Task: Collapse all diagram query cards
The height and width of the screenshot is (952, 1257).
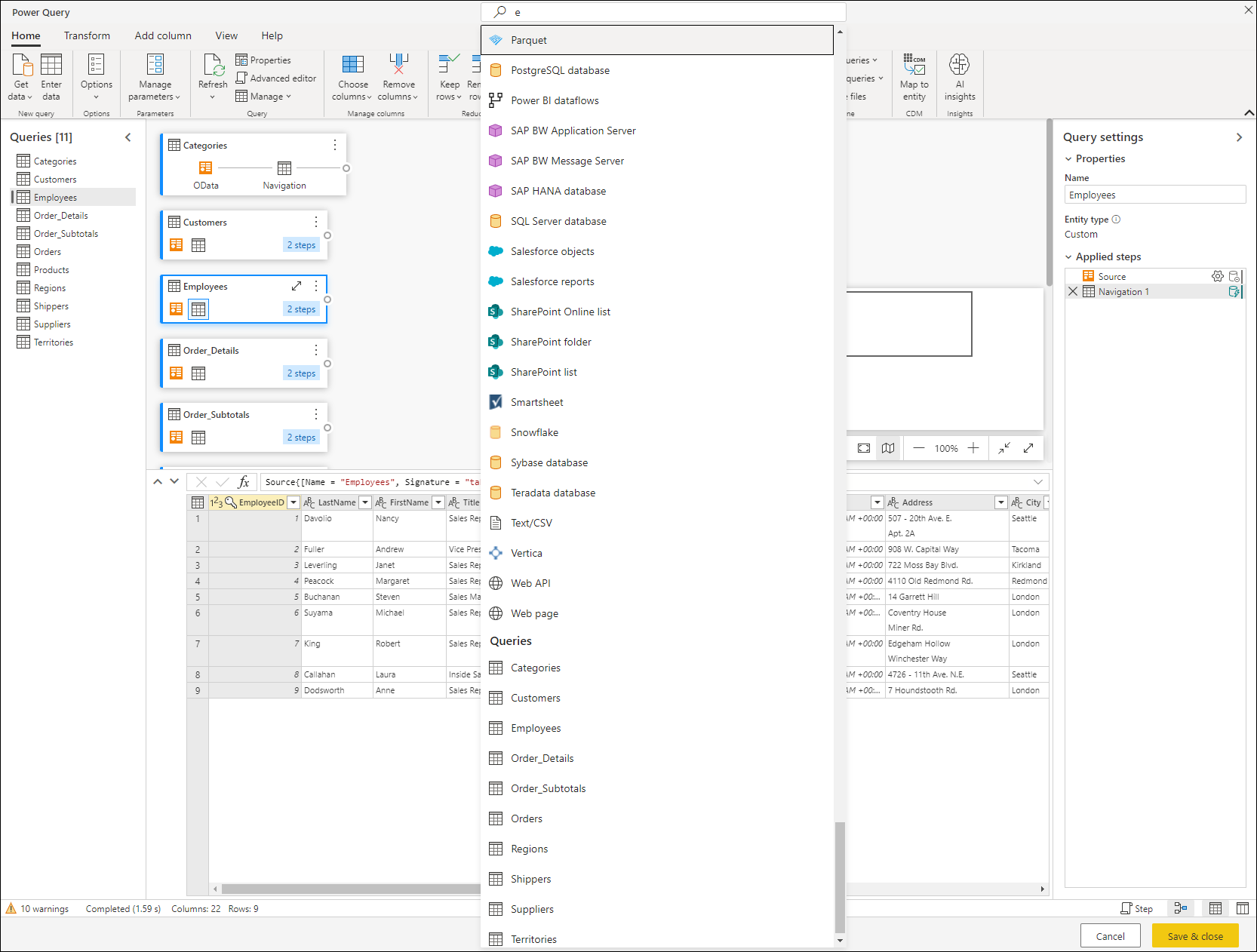Action: click(1004, 448)
